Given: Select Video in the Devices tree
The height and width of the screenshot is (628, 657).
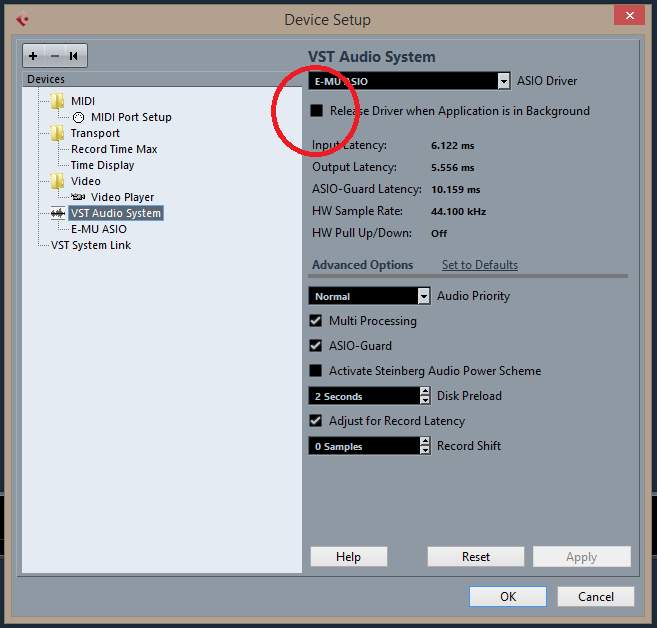Looking at the screenshot, I should tap(86, 181).
